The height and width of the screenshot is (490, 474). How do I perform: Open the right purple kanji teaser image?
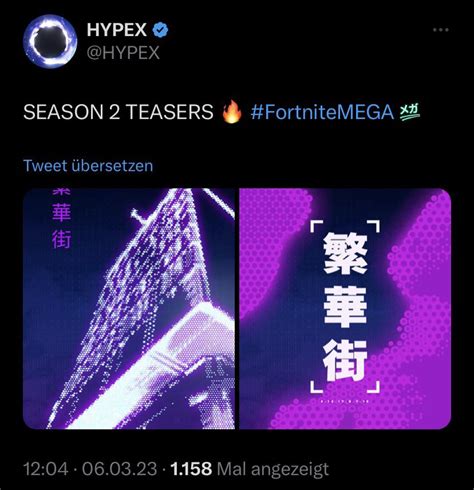(x=345, y=309)
